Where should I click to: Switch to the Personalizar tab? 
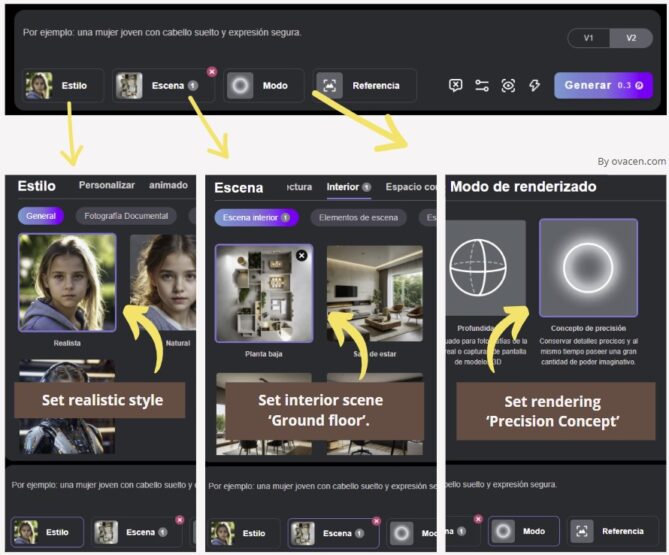[106, 185]
